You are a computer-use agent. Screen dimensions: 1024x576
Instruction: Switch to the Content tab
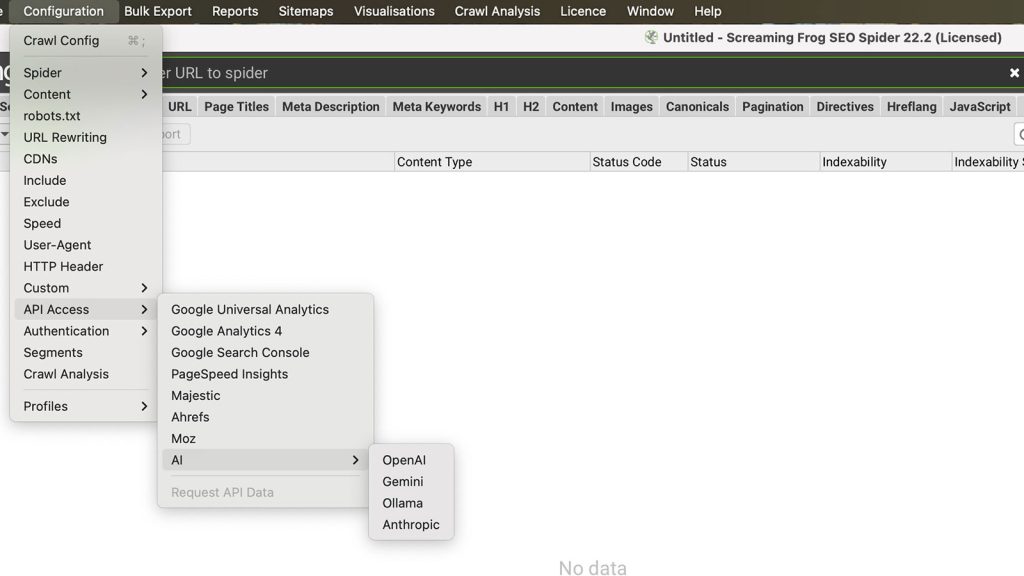tap(575, 106)
